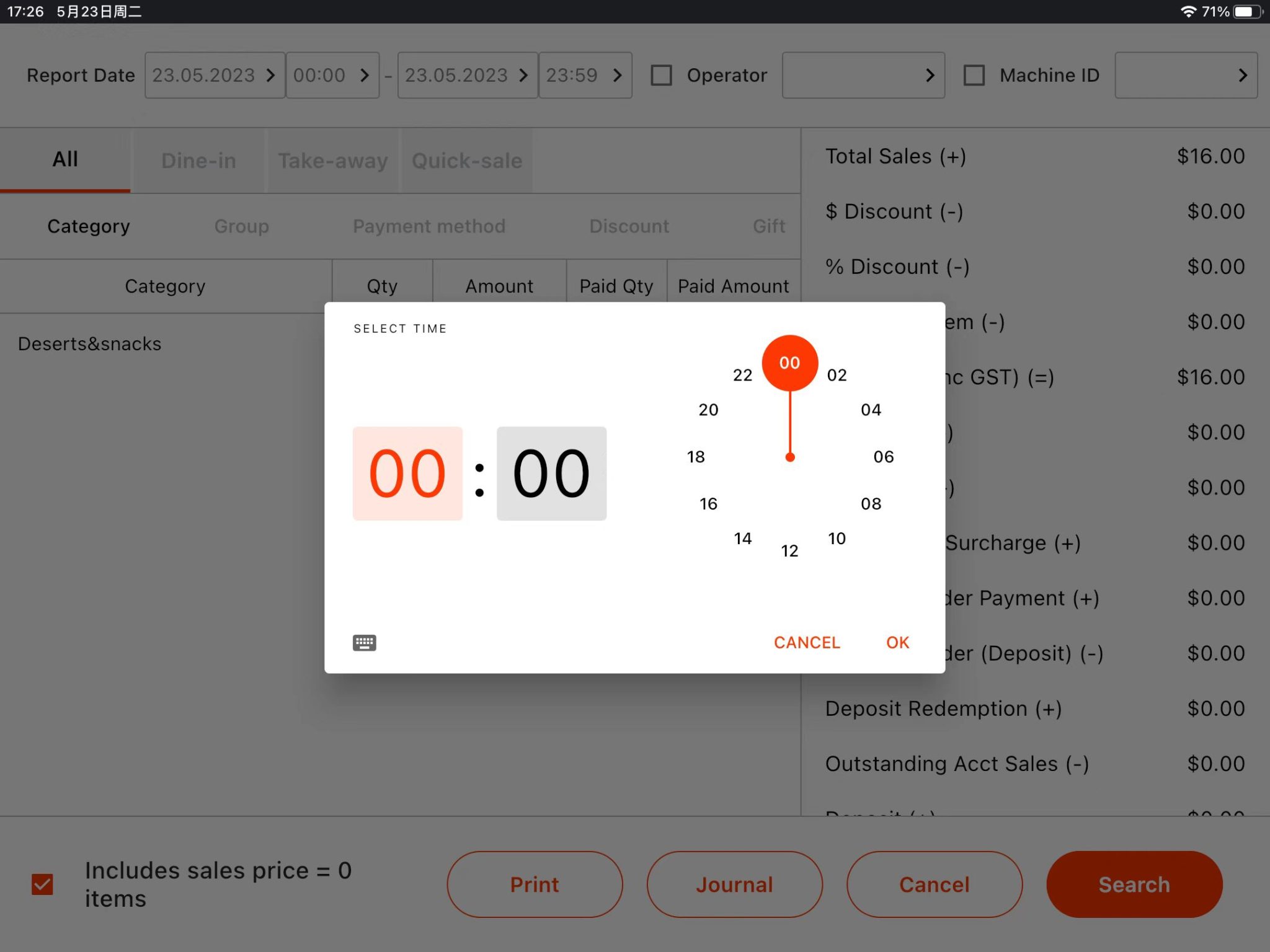Select the minutes field in the time picker
Screen dimensions: 1270x952
click(551, 472)
